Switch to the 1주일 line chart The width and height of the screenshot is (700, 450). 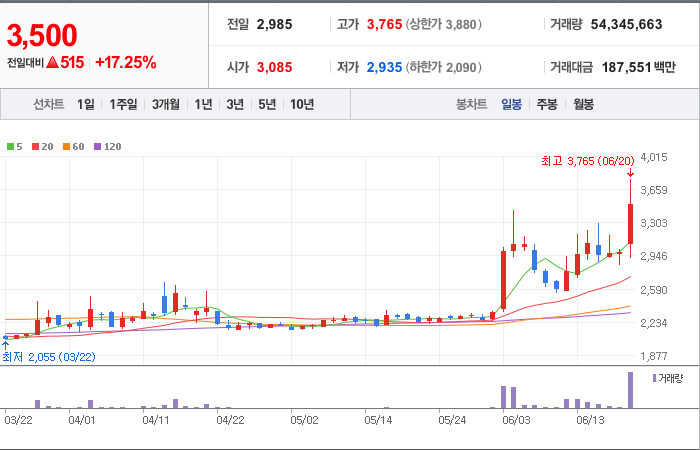tap(123, 104)
